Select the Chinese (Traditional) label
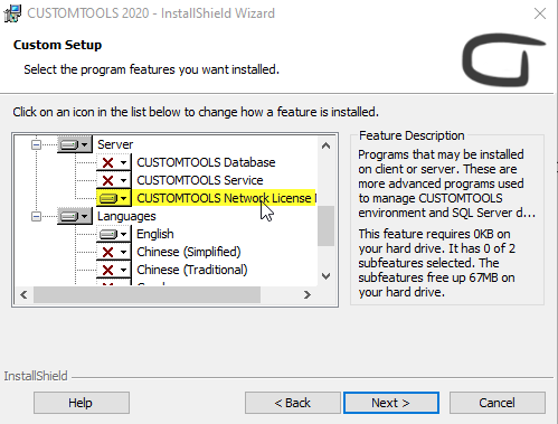 tap(192, 269)
